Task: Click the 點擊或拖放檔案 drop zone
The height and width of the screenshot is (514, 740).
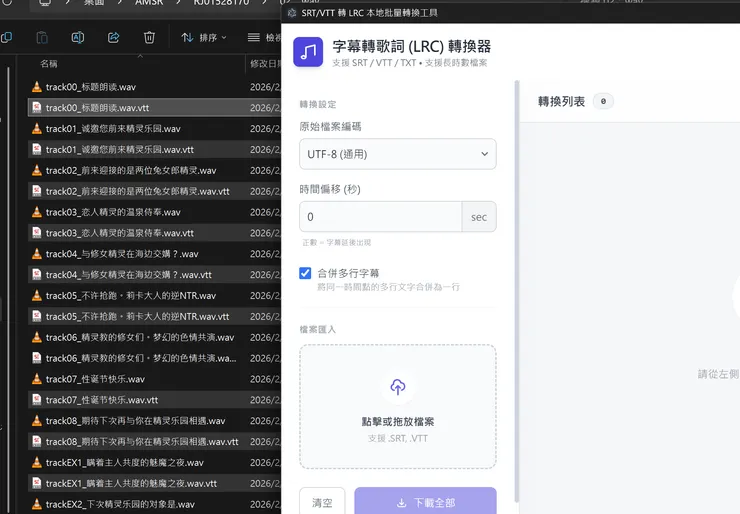Action: [398, 407]
